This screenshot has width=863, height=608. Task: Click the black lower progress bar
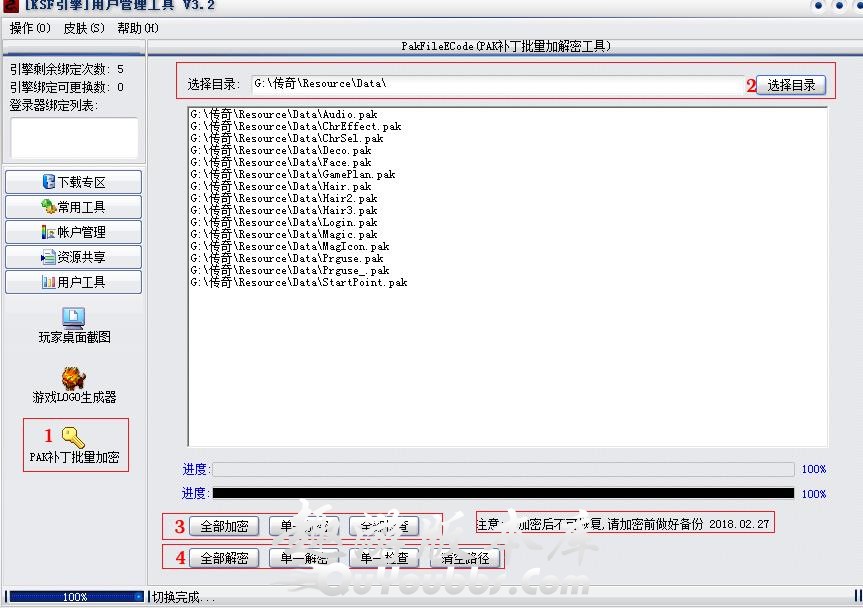coord(503,493)
